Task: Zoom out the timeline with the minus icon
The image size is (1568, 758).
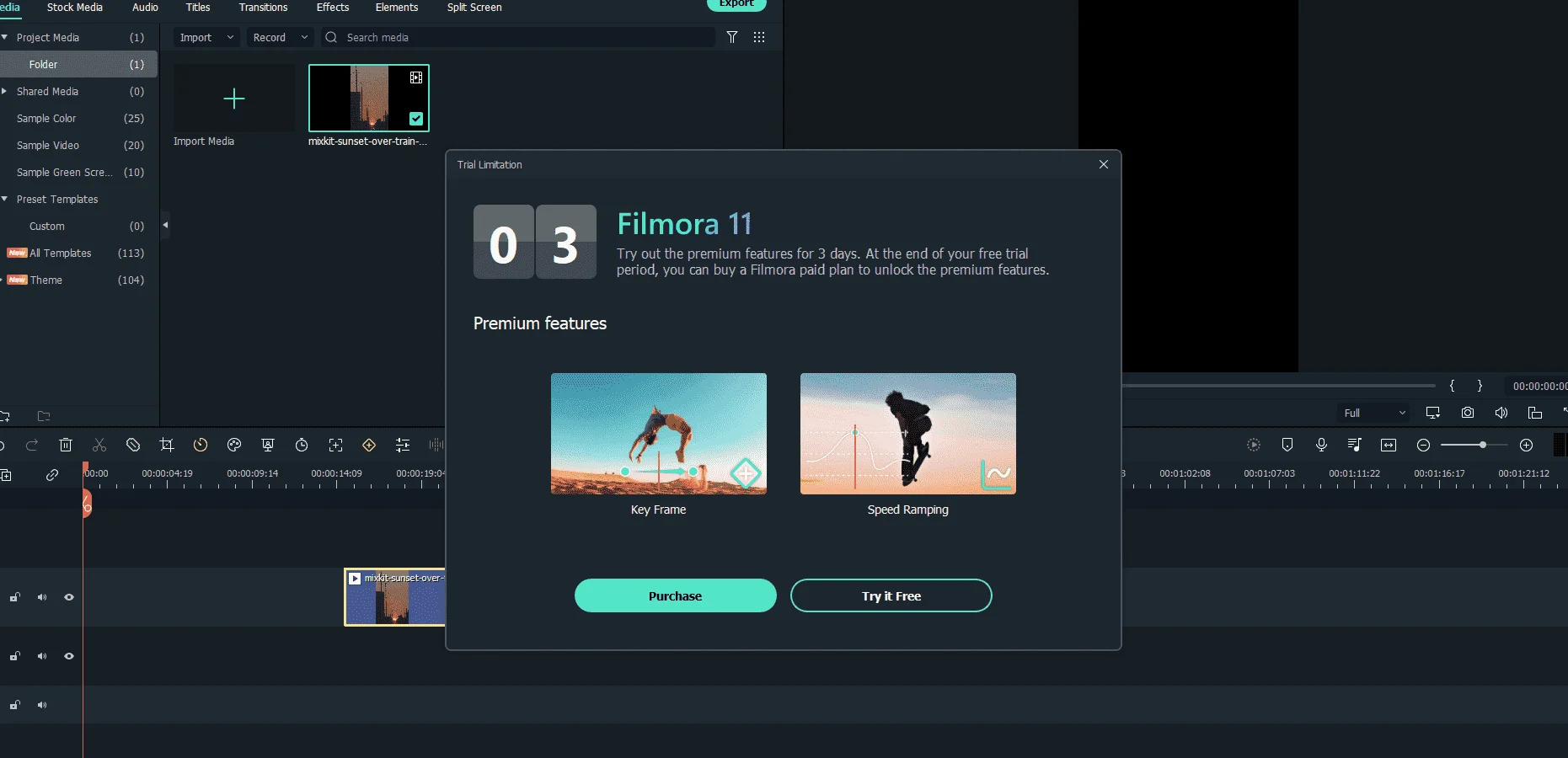Action: coord(1423,445)
